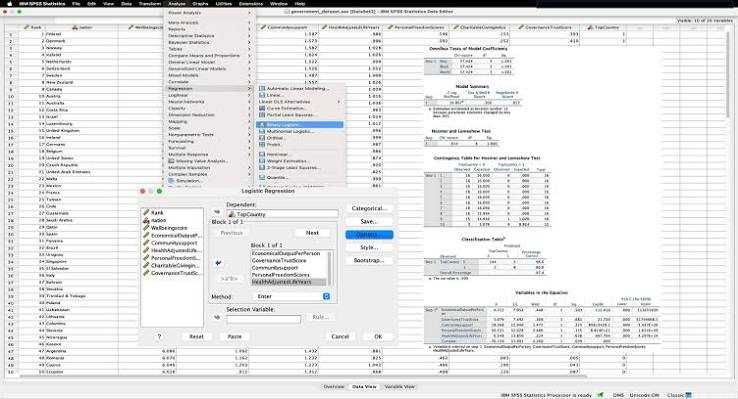Viewport: 738px width, 399px height.
Task: Click the Linear regression icon in submenu
Action: pos(262,95)
